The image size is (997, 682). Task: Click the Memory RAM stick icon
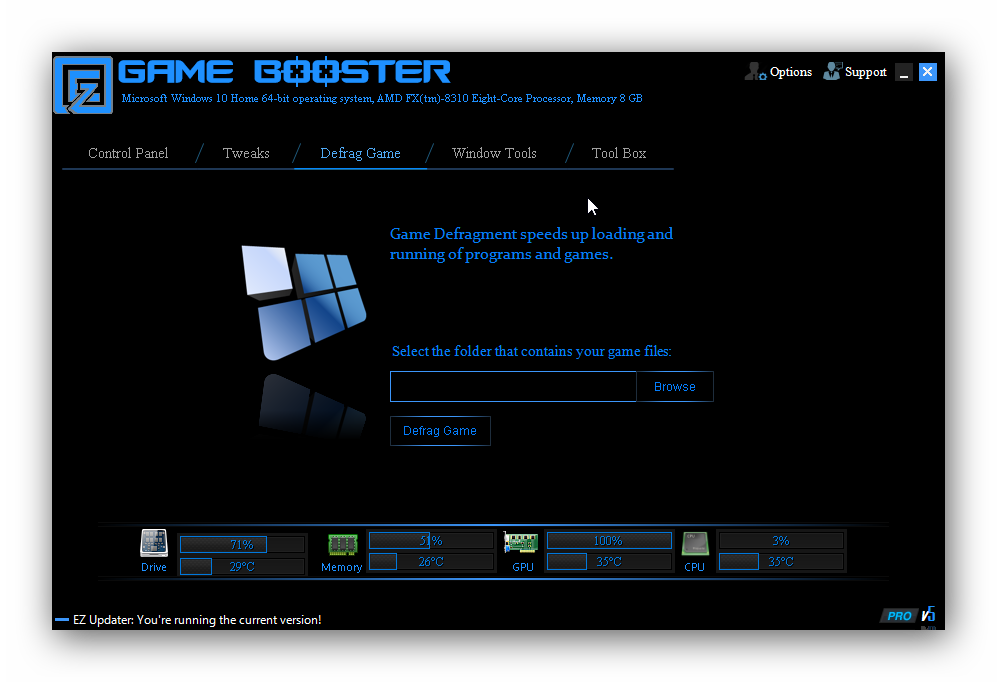[x=342, y=545]
